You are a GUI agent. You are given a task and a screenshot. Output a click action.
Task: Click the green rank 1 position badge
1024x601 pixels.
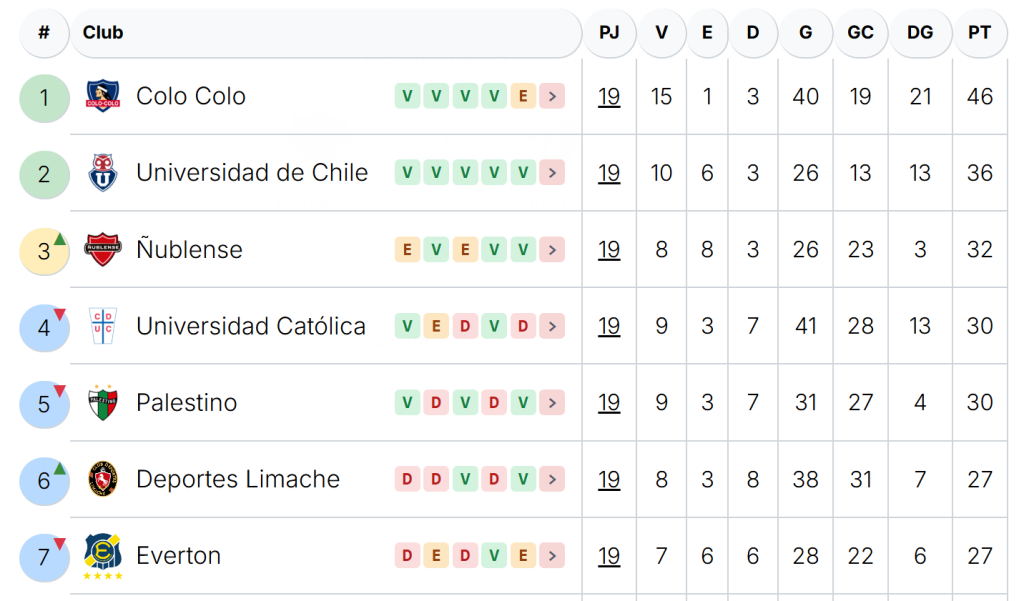(44, 98)
